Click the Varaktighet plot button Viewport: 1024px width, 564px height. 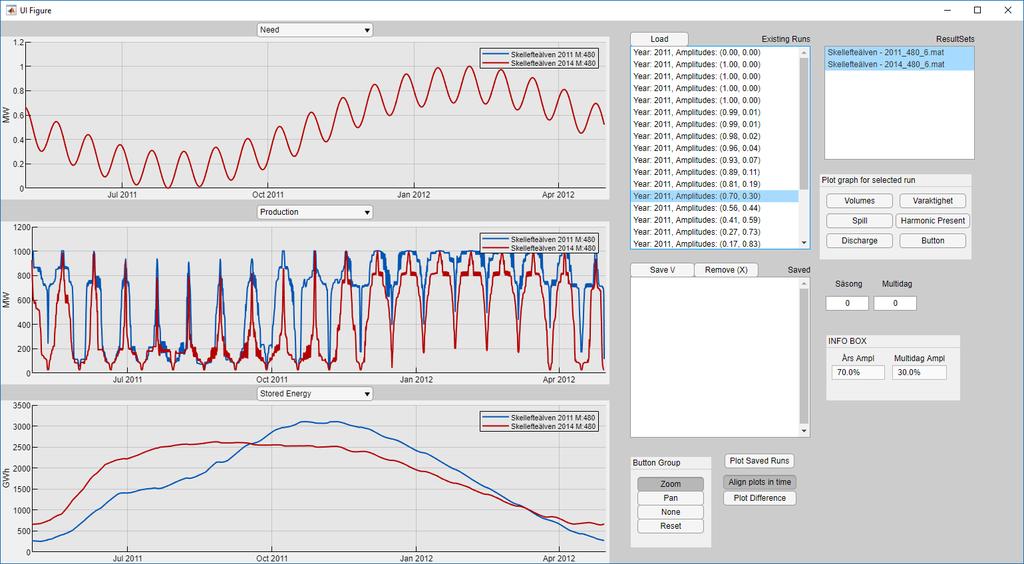[x=933, y=201]
